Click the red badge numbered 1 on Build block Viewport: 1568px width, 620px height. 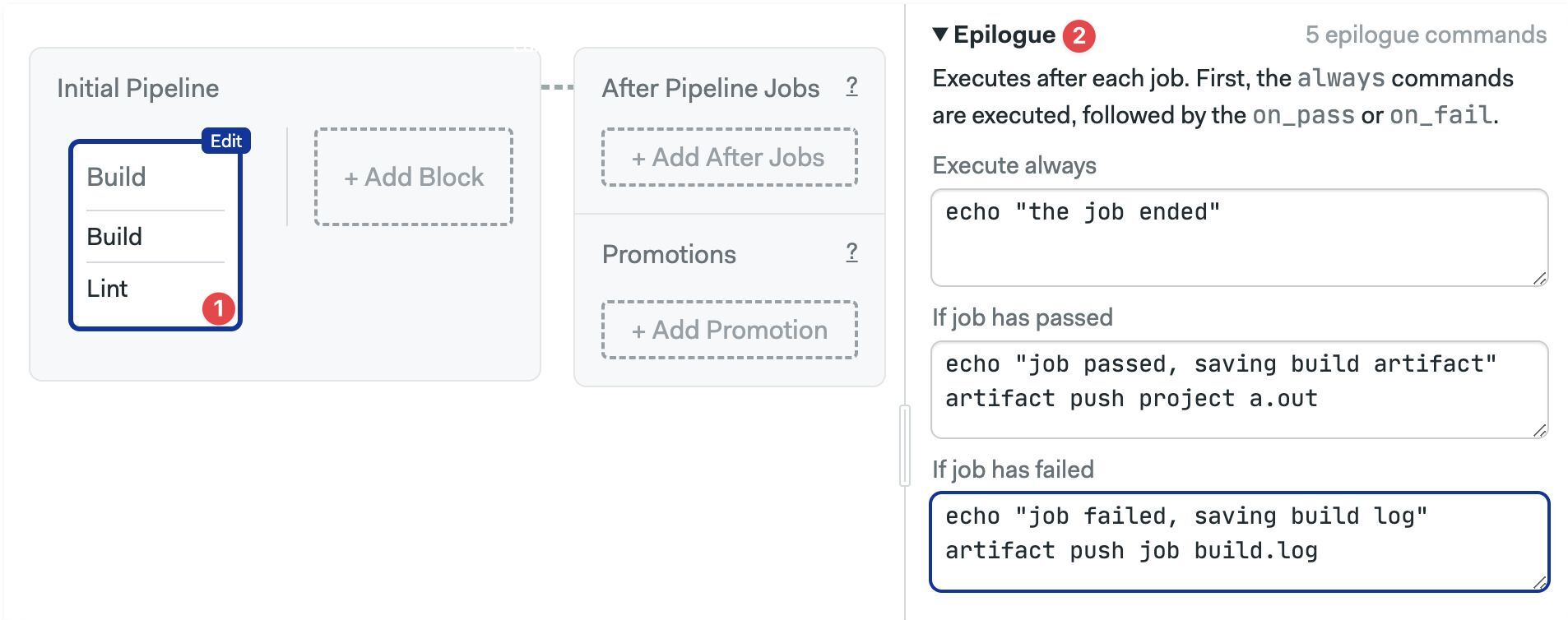tap(219, 309)
